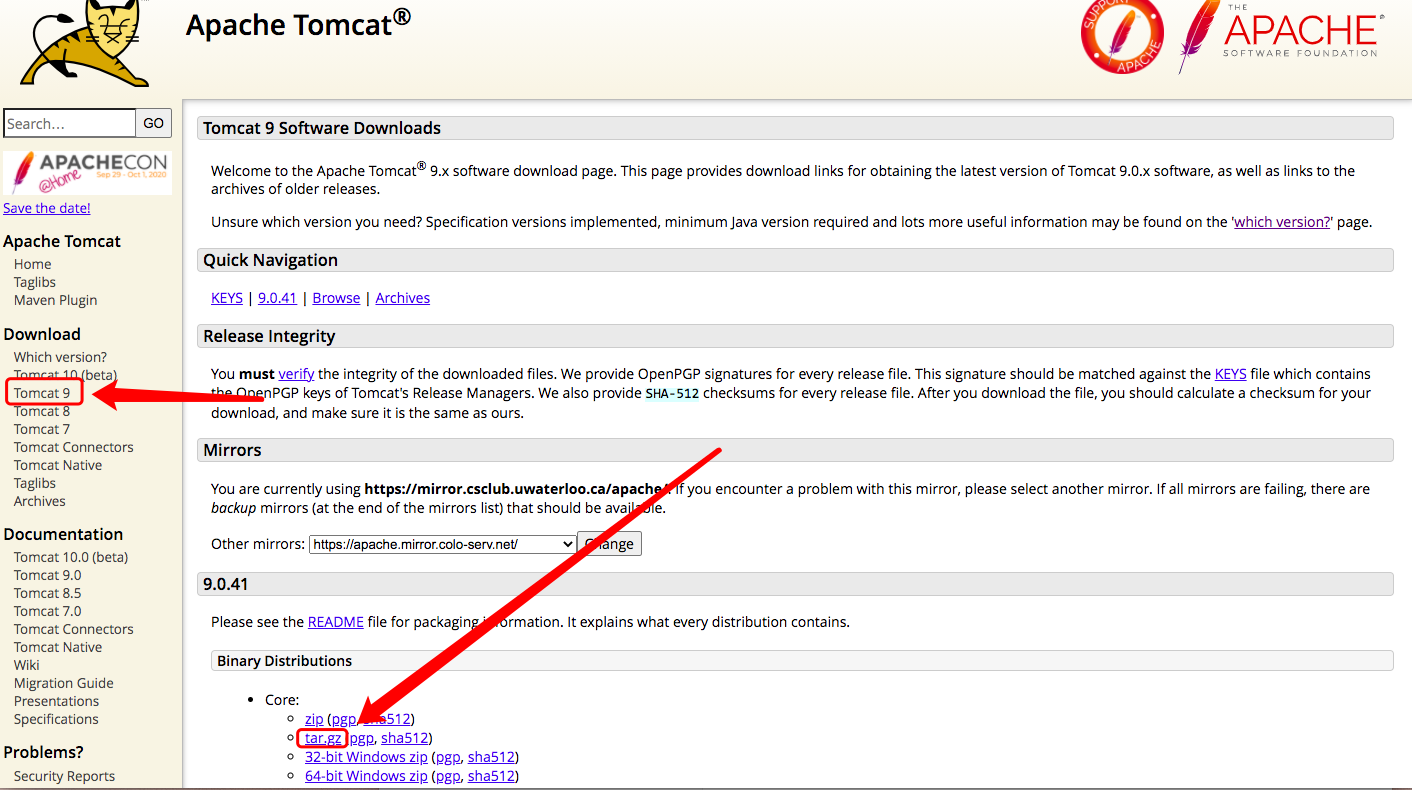Download the Core tar.gz distribution
Viewport: 1412px width, 790px height.
[323, 738]
